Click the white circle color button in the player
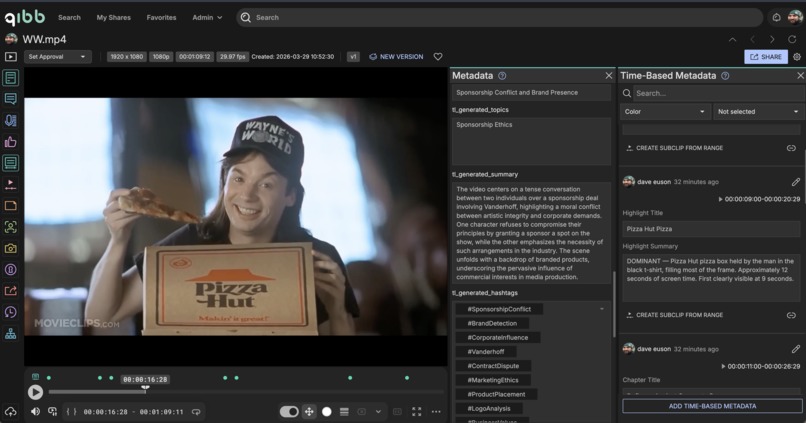Viewport: 806px width, 423px height. pyautogui.click(x=326, y=412)
